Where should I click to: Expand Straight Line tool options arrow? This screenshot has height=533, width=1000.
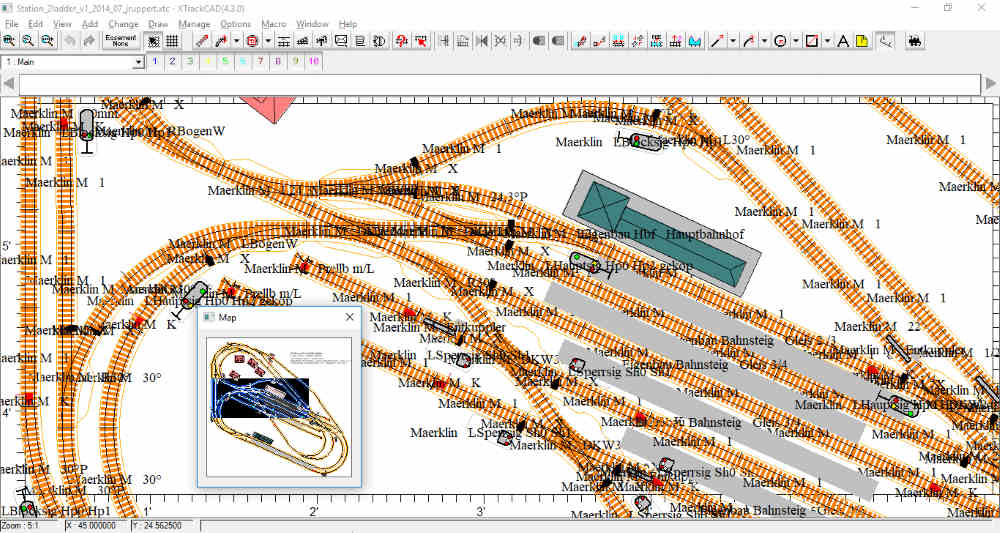click(733, 41)
